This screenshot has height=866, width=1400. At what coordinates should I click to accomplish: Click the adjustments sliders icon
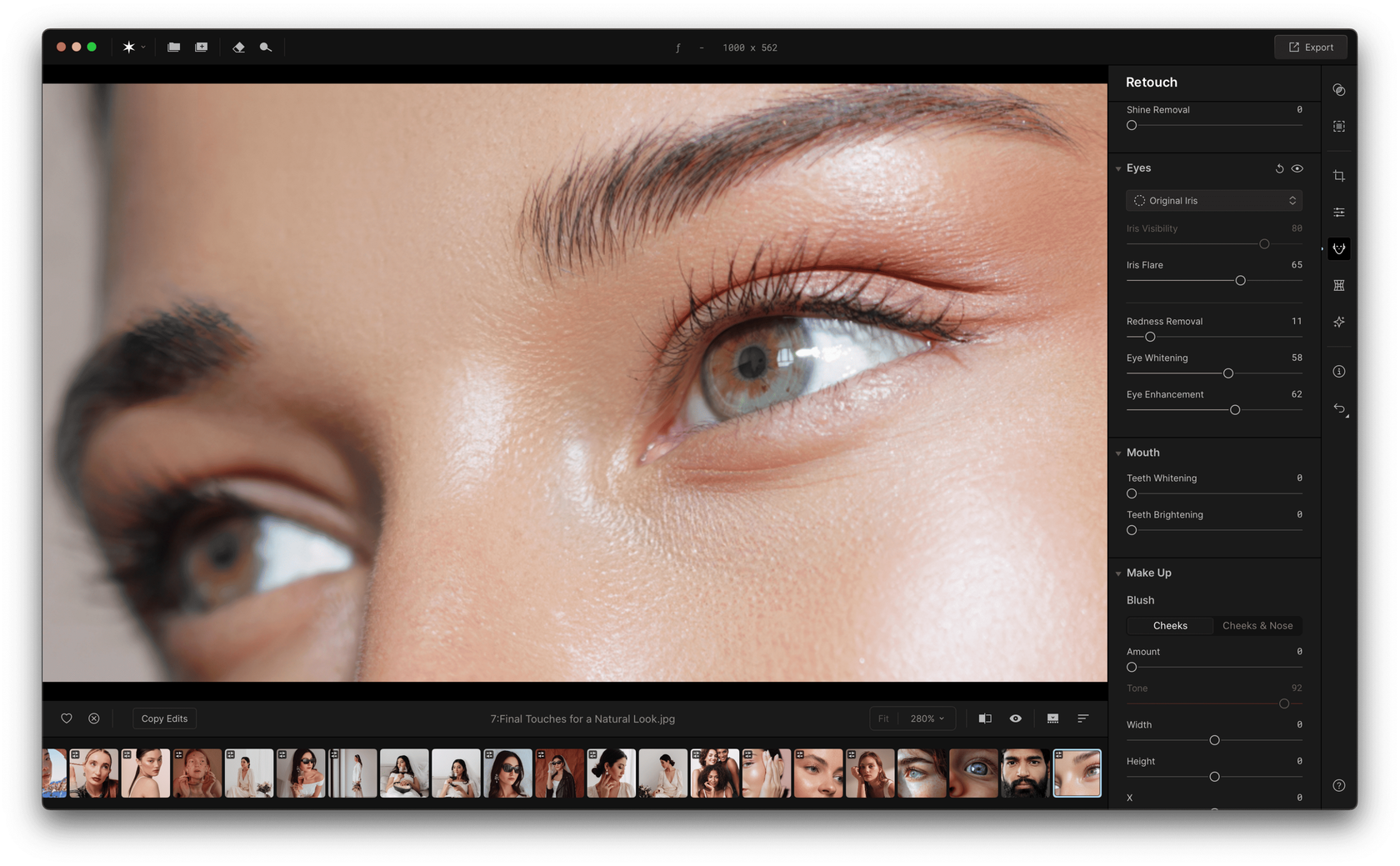pyautogui.click(x=1338, y=213)
